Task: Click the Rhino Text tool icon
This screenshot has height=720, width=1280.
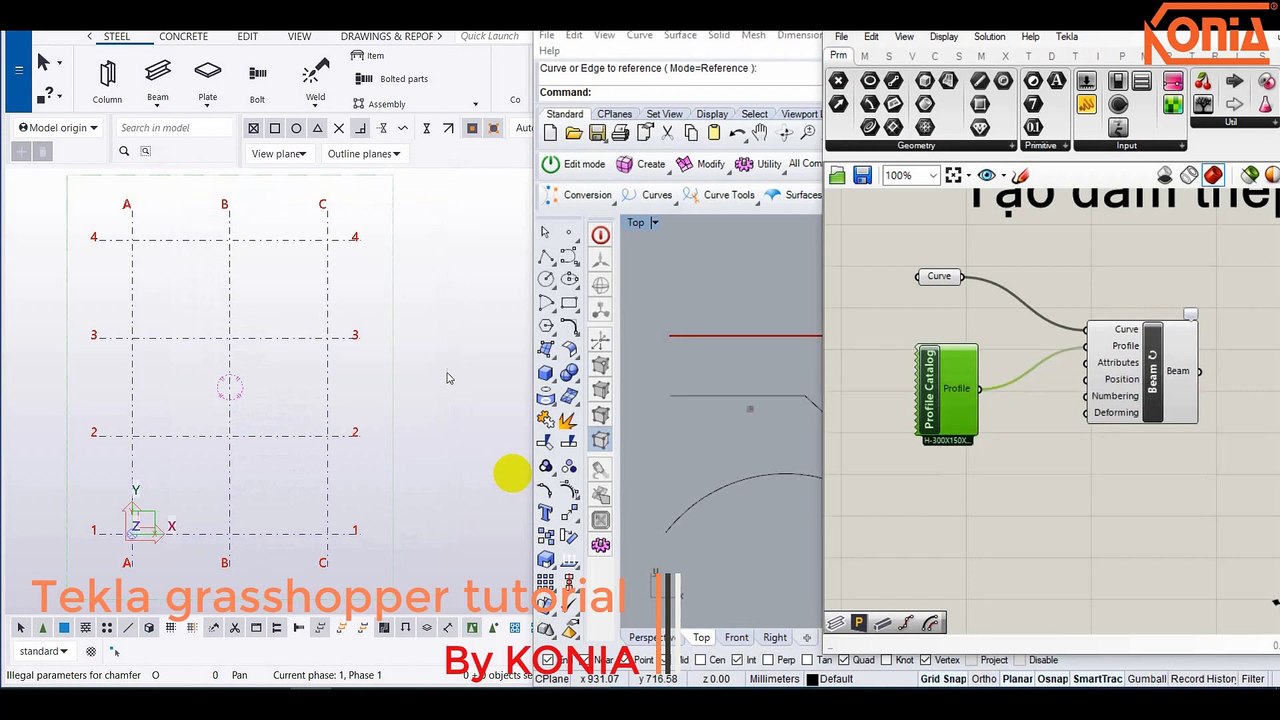Action: coord(545,513)
